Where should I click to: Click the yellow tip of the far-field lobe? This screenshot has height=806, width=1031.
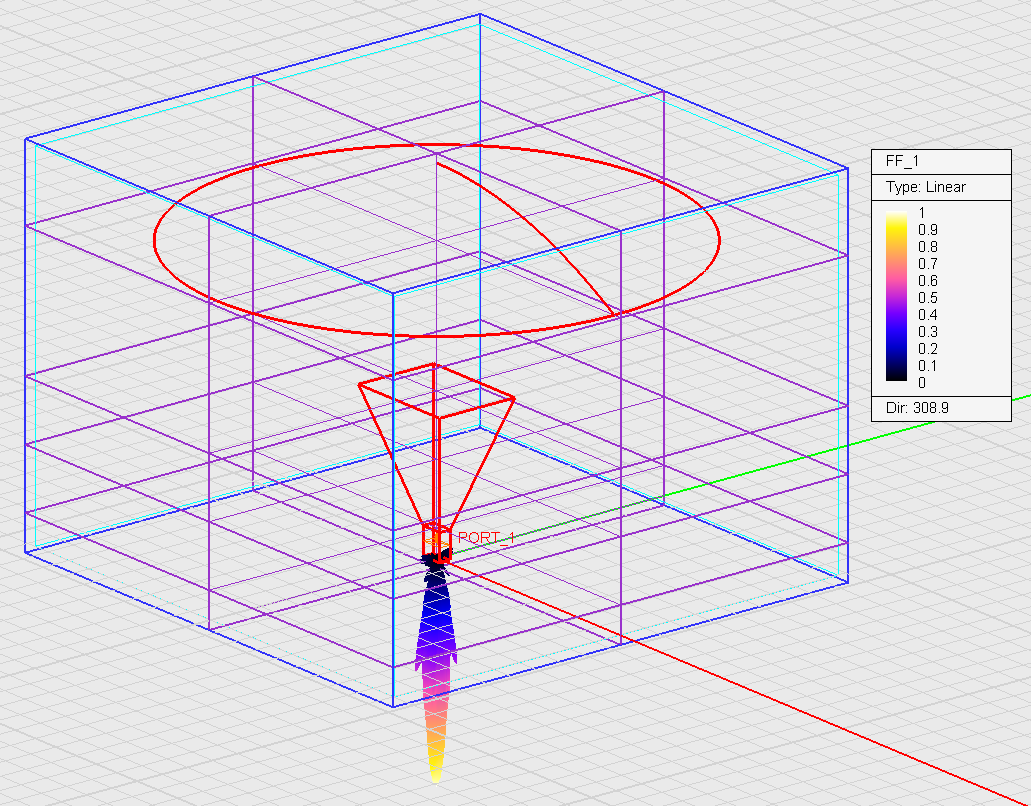click(435, 770)
